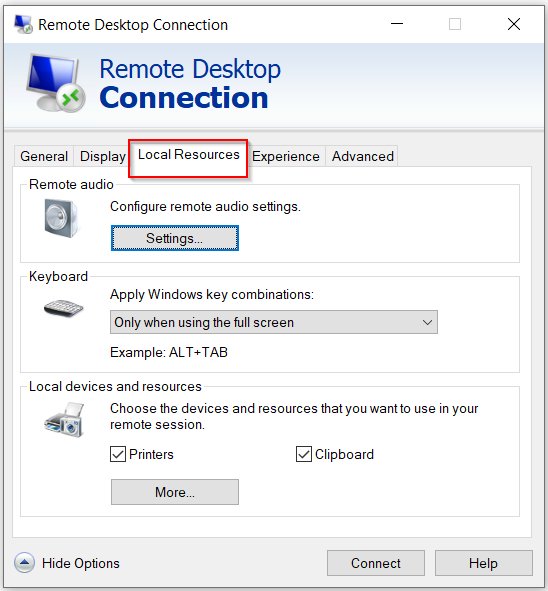Open remote audio Settings button
The height and width of the screenshot is (591, 548).
[175, 238]
